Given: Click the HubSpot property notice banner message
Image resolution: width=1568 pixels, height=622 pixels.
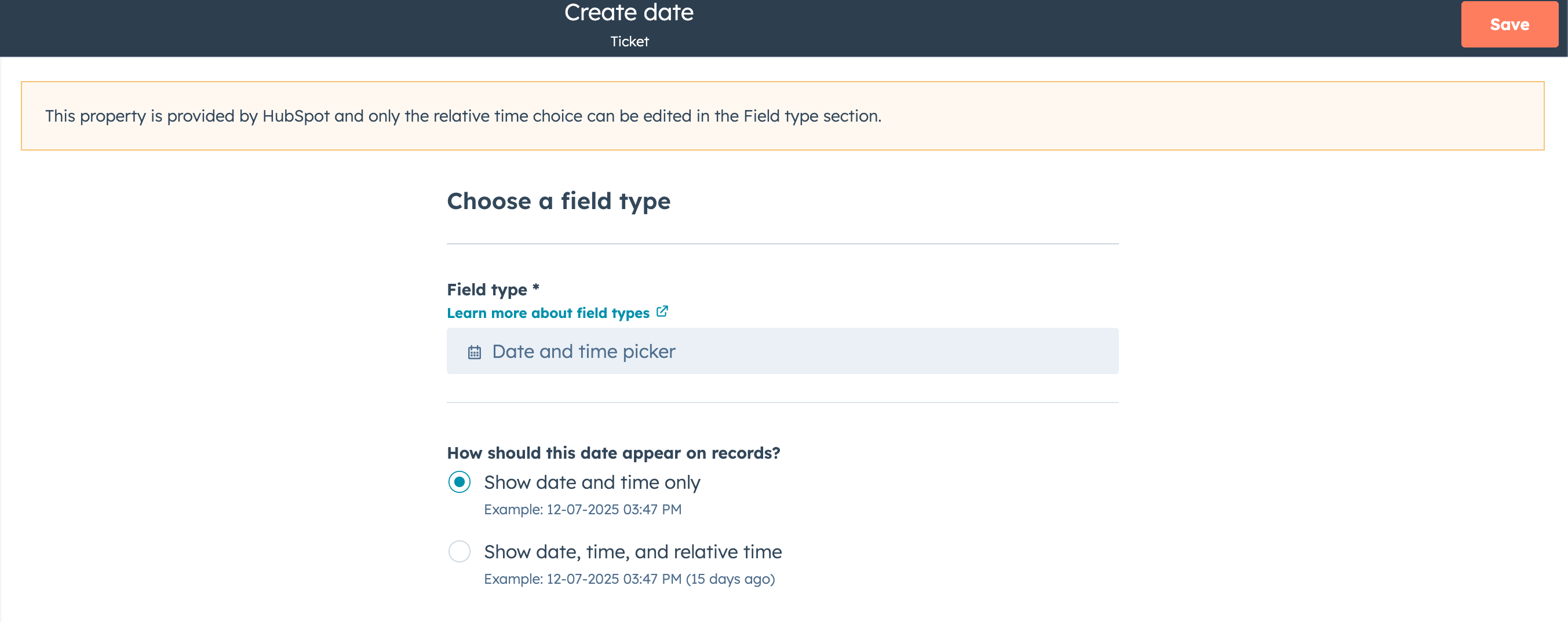Looking at the screenshot, I should [462, 116].
